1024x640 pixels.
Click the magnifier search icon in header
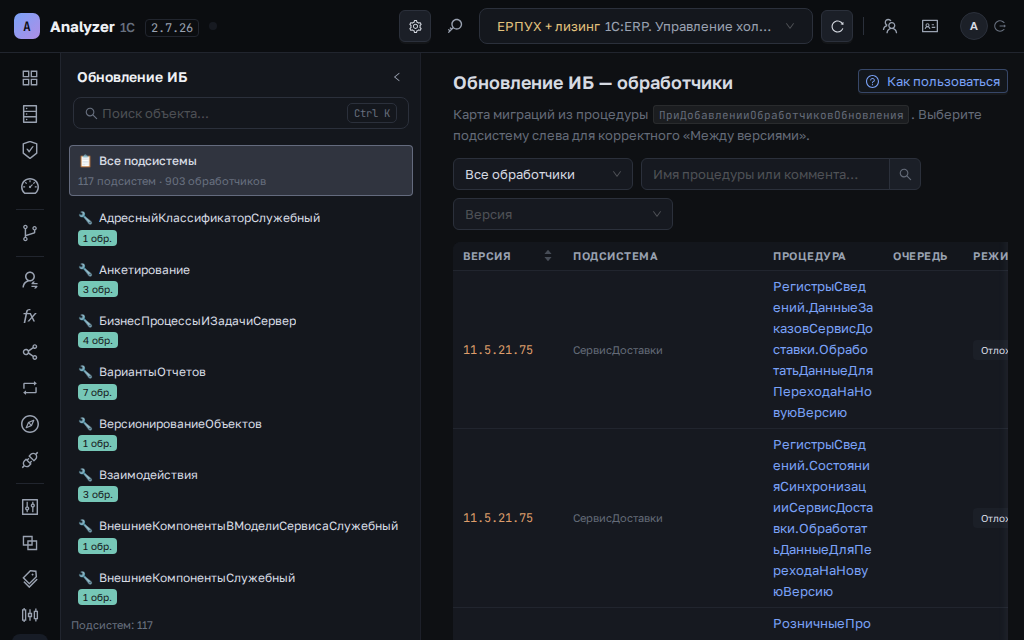tap(455, 26)
